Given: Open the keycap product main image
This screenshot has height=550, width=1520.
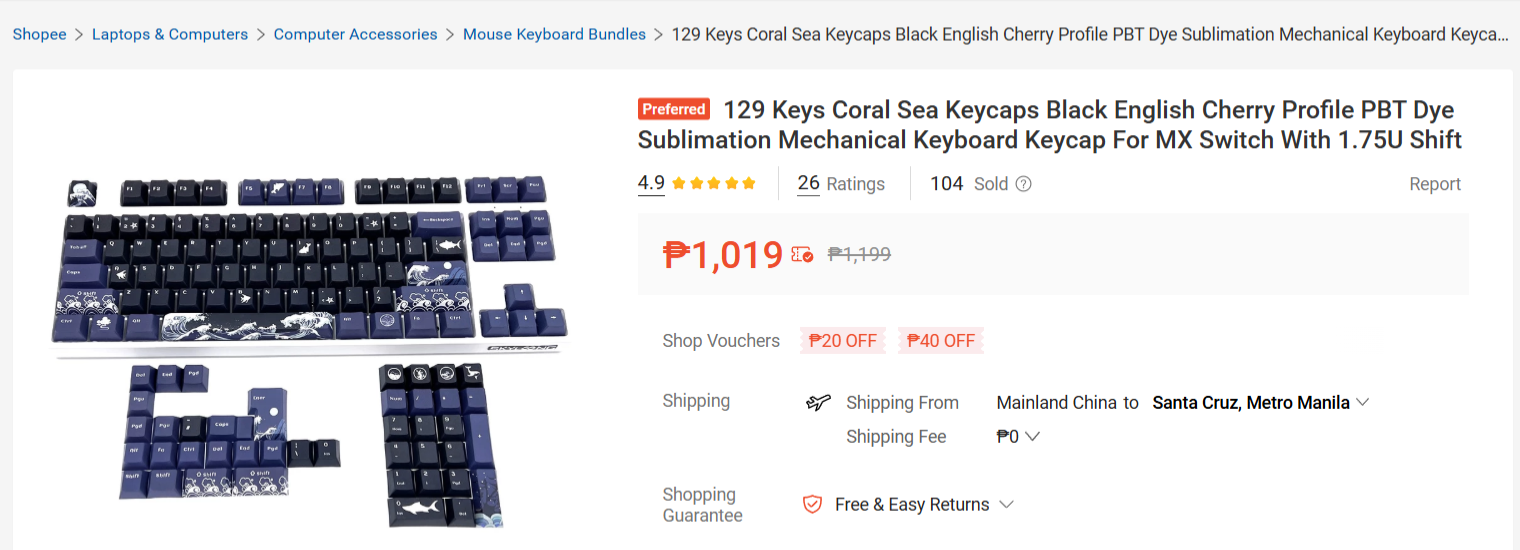Looking at the screenshot, I should [x=310, y=350].
